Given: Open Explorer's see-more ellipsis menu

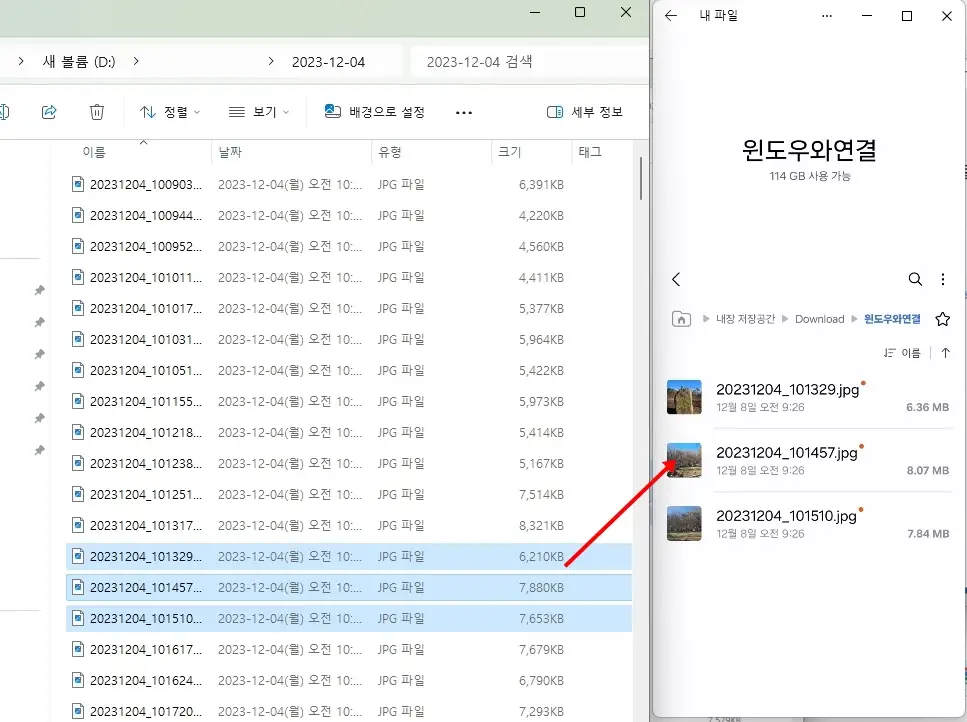Looking at the screenshot, I should click(x=463, y=112).
